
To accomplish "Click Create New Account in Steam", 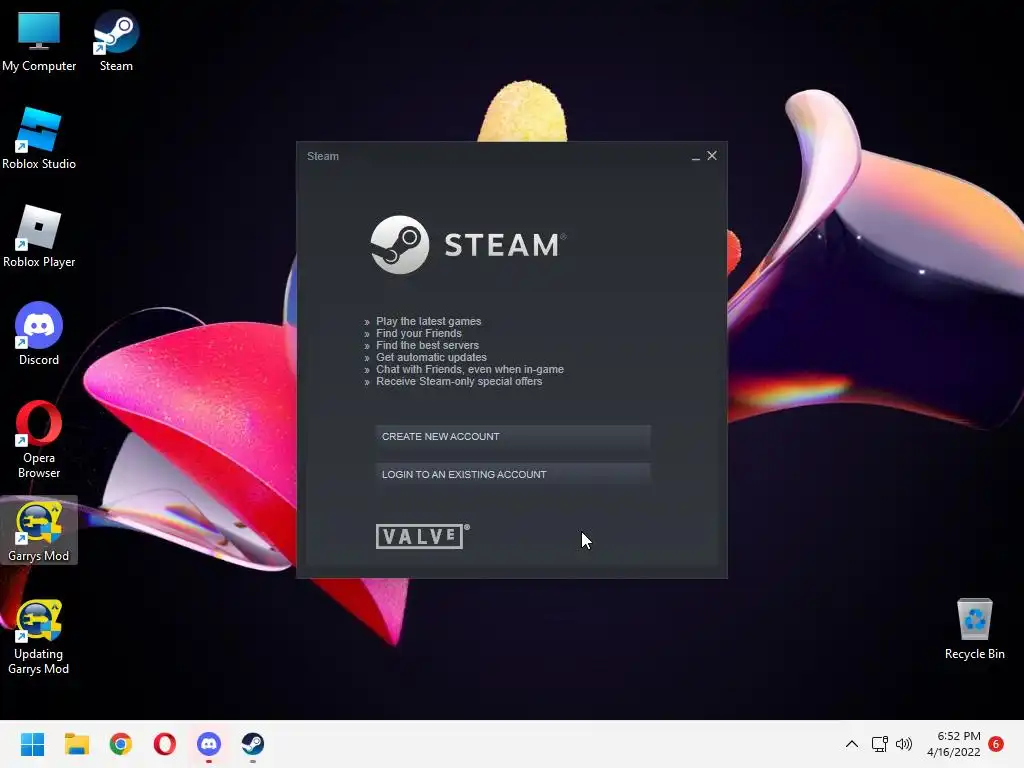I will pos(513,436).
